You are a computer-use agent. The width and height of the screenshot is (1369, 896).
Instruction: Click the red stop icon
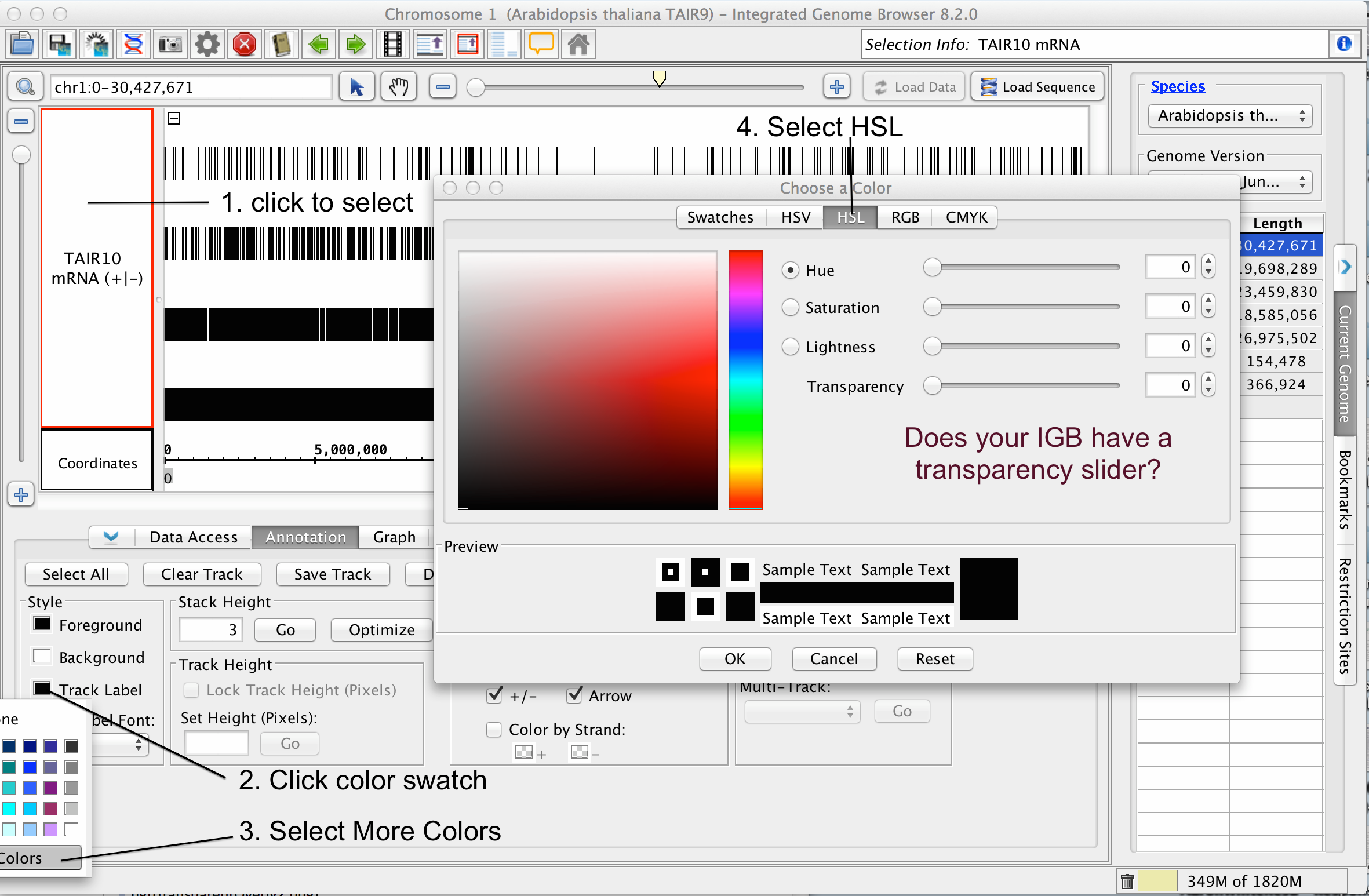click(245, 44)
